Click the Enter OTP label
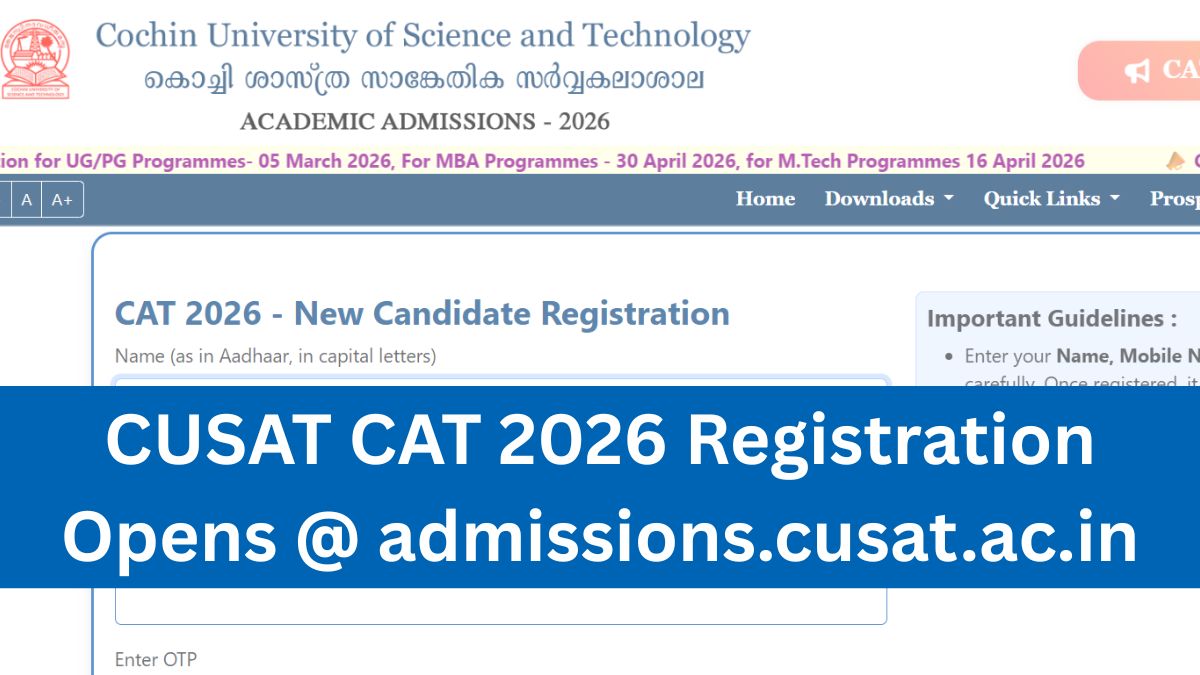Image resolution: width=1200 pixels, height=675 pixels. [x=156, y=659]
